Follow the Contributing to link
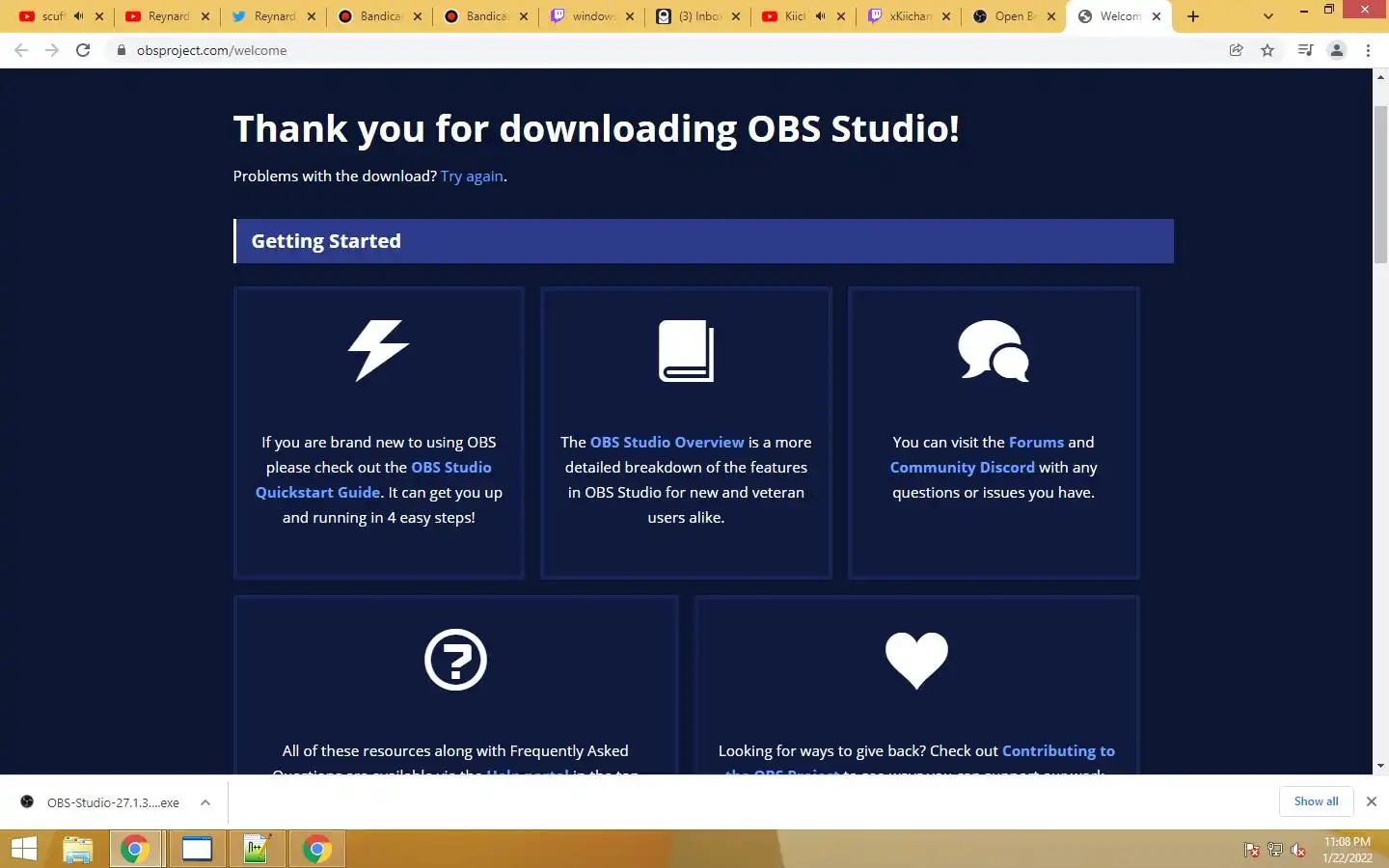Screen dimensions: 1389x868 click(1058, 750)
